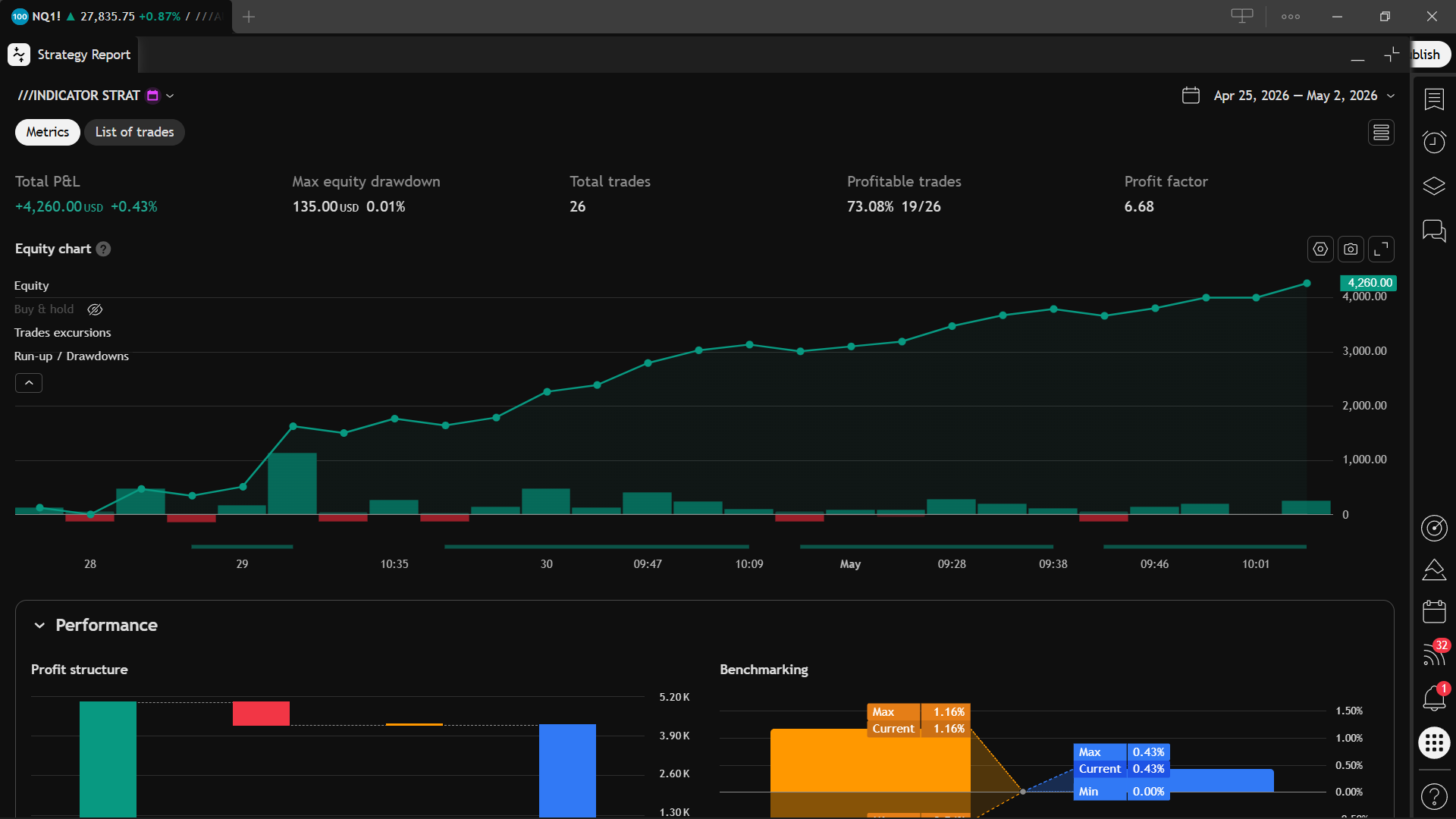Toggle Trades excursions series
Viewport: 1456px width, 819px height.
62,333
